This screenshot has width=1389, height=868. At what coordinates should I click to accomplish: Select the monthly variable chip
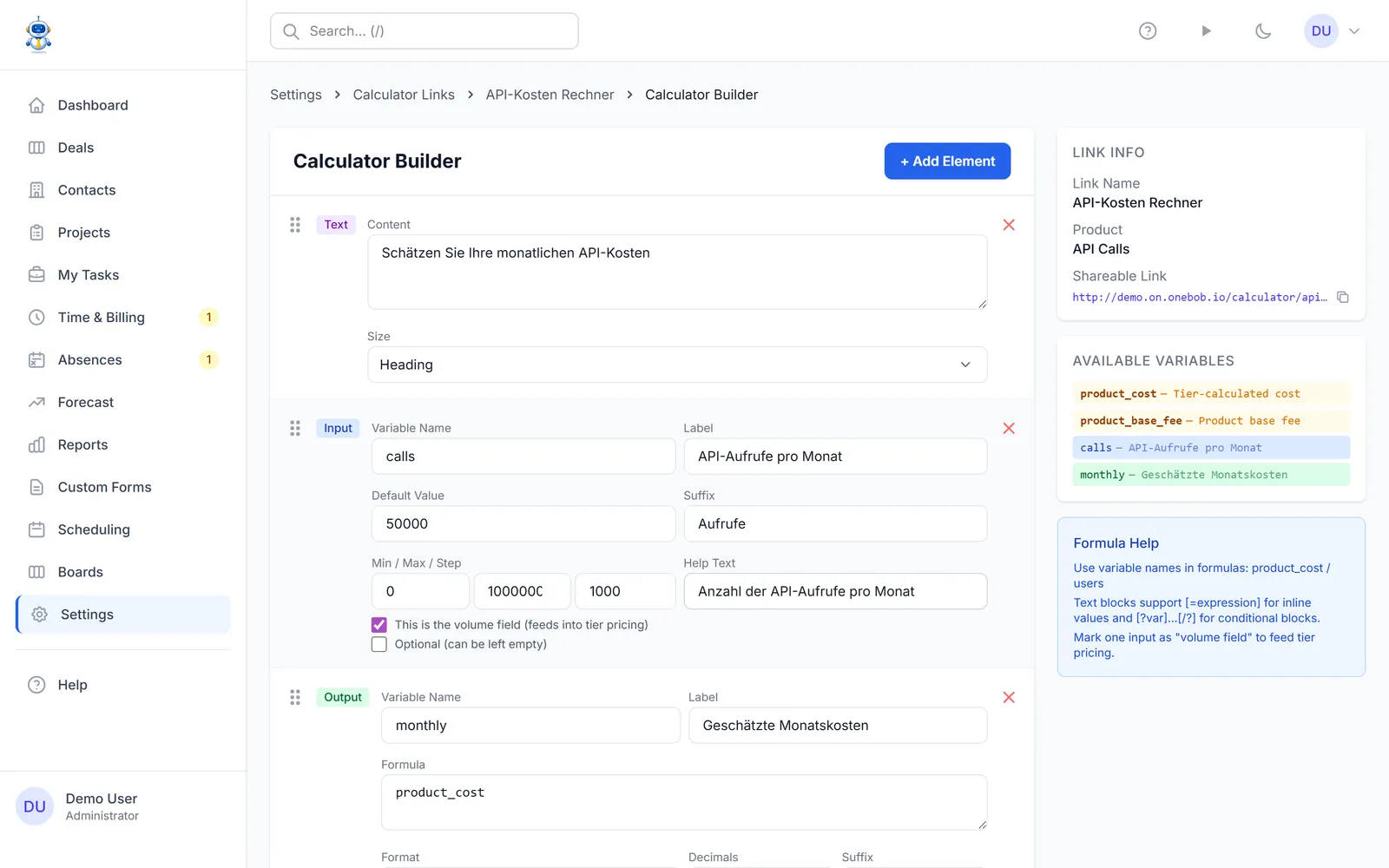pyautogui.click(x=1211, y=475)
